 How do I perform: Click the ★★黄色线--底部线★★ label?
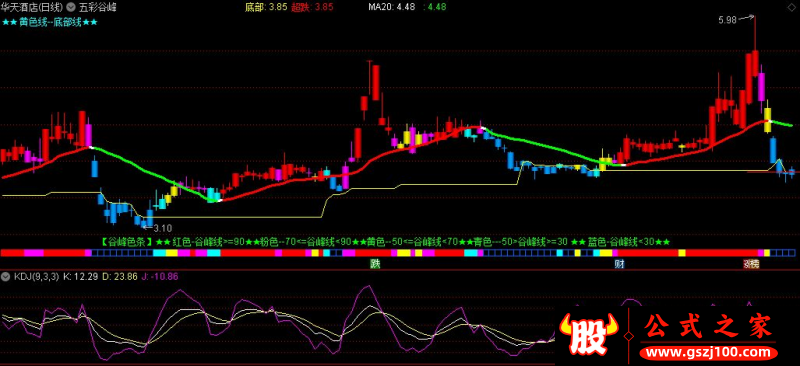click(49, 22)
